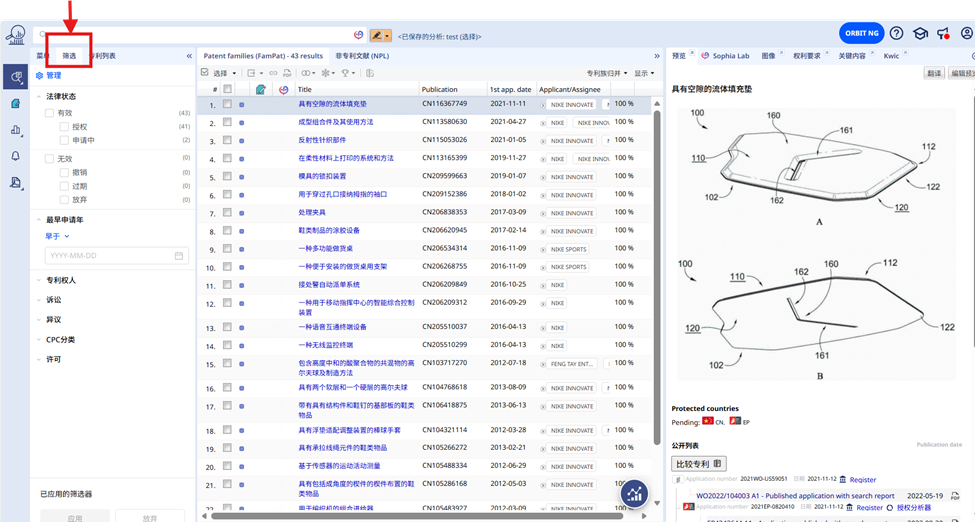The image size is (975, 522).
Task: Click the 管理 gear icon
Action: coord(39,75)
